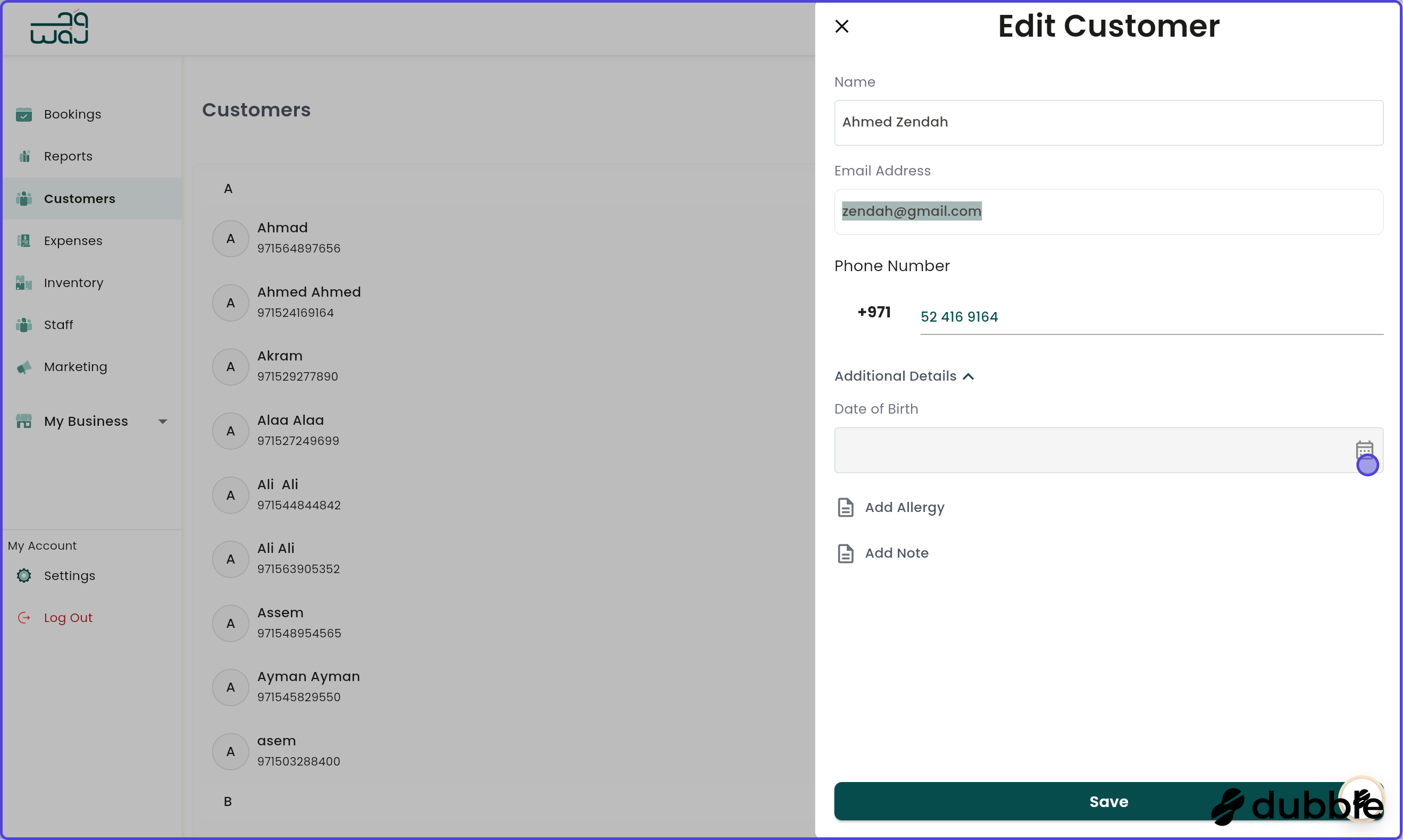This screenshot has height=840, width=1403.
Task: Close the Edit Customer panel
Action: (x=841, y=26)
